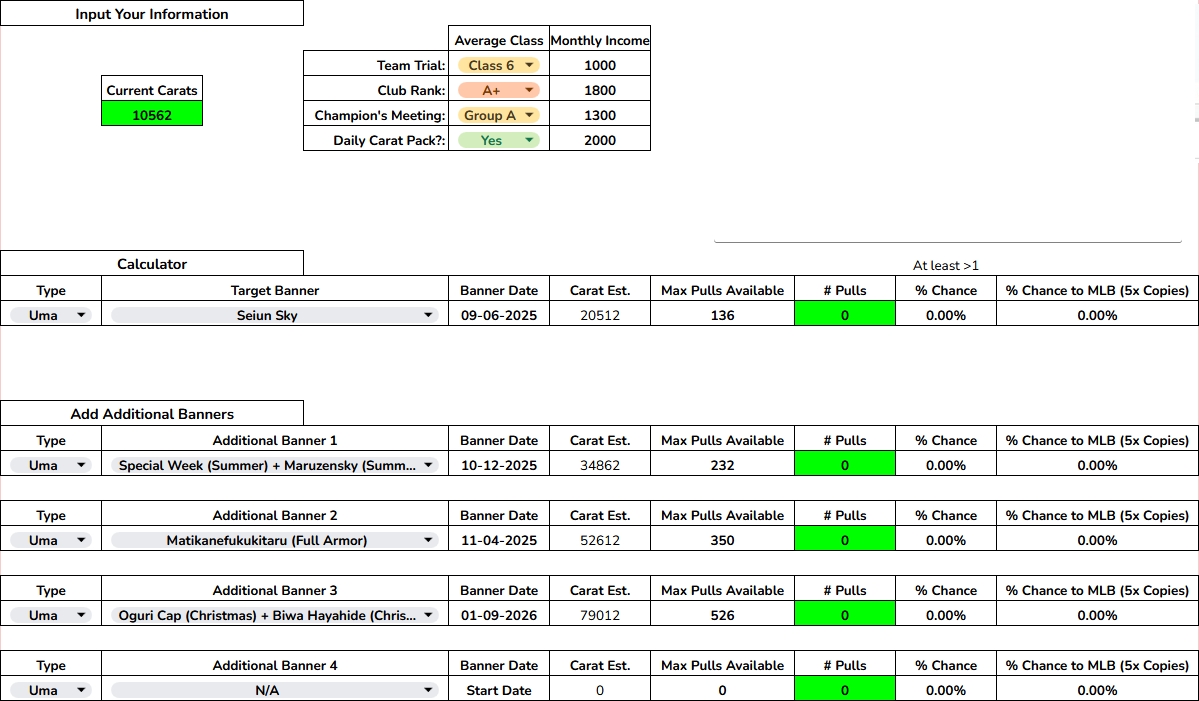Open the Club Rank A+ dropdown
1199x701 pixels.
pyautogui.click(x=499, y=90)
